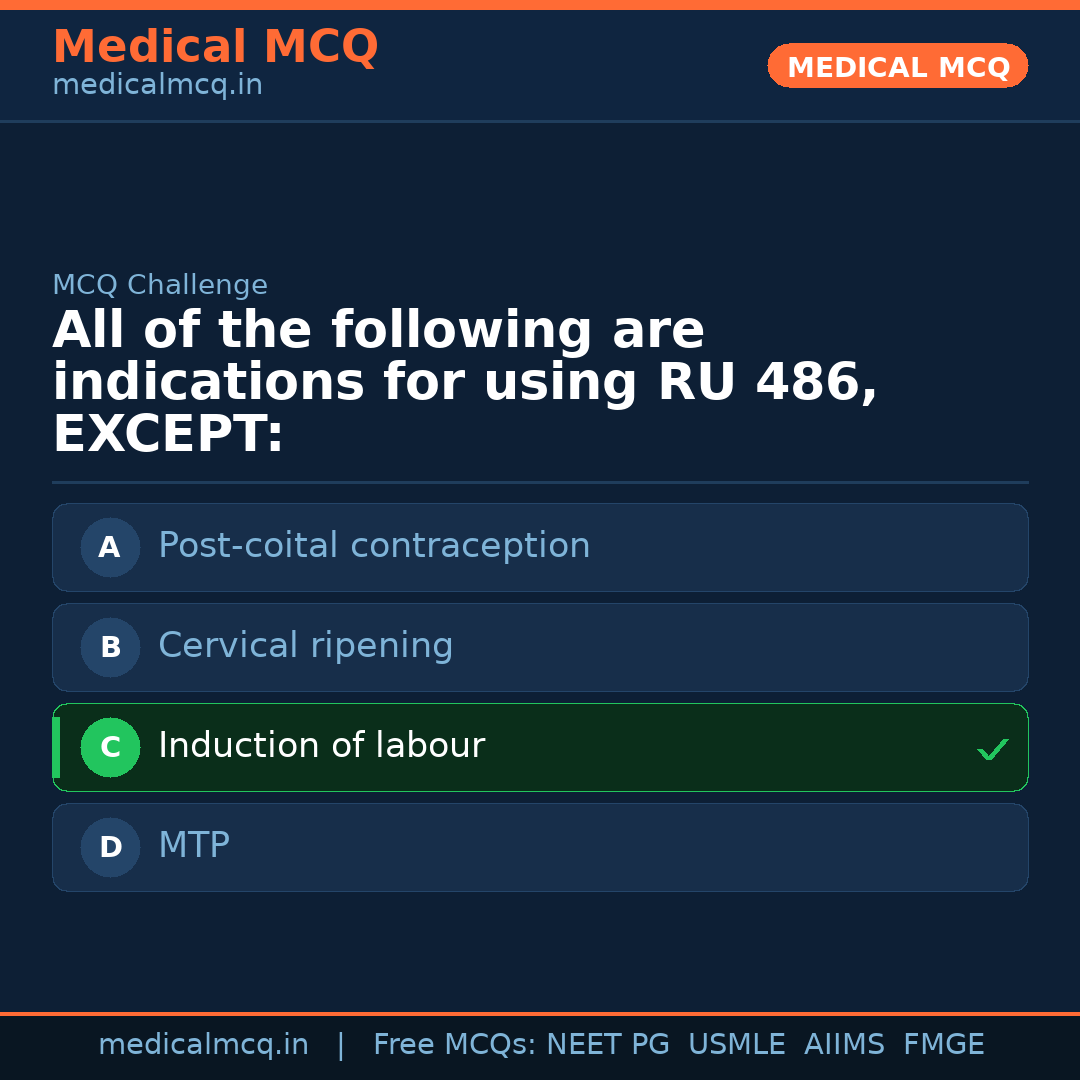
Task: Visit medicalmcq.in link under the header title
Action: 157,86
